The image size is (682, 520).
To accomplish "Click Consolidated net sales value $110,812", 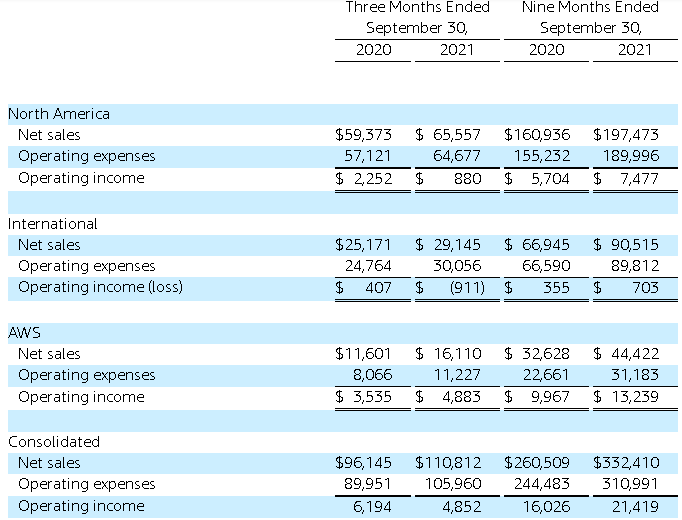I will click(448, 462).
